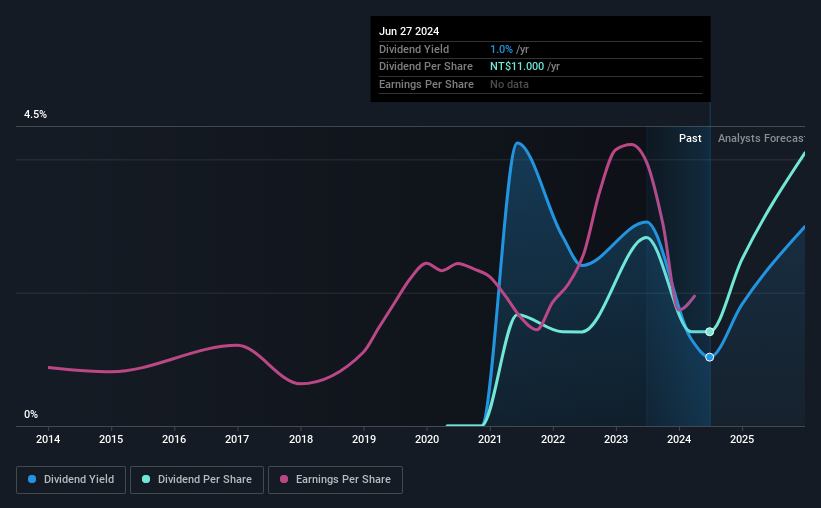The height and width of the screenshot is (508, 821).
Task: Click the tooltip 'Dividend Yield' row label
Action: click(414, 49)
